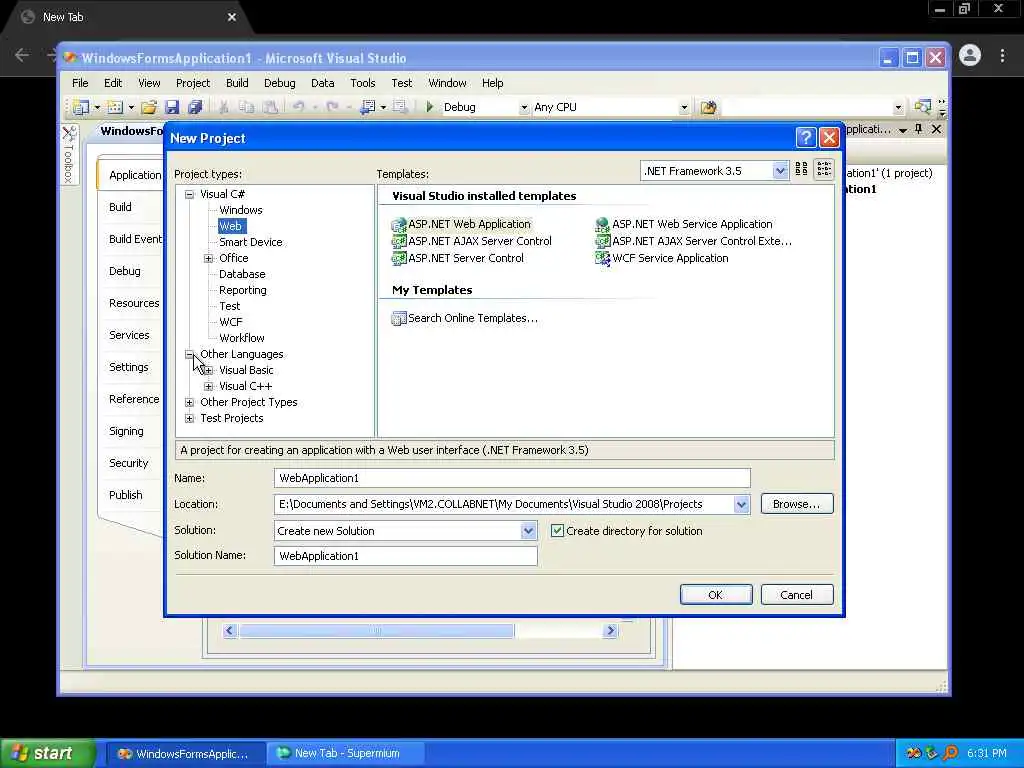Click the horizontal scrollbar thumb behind dialog
Screen dimensions: 1024x768
click(x=376, y=631)
